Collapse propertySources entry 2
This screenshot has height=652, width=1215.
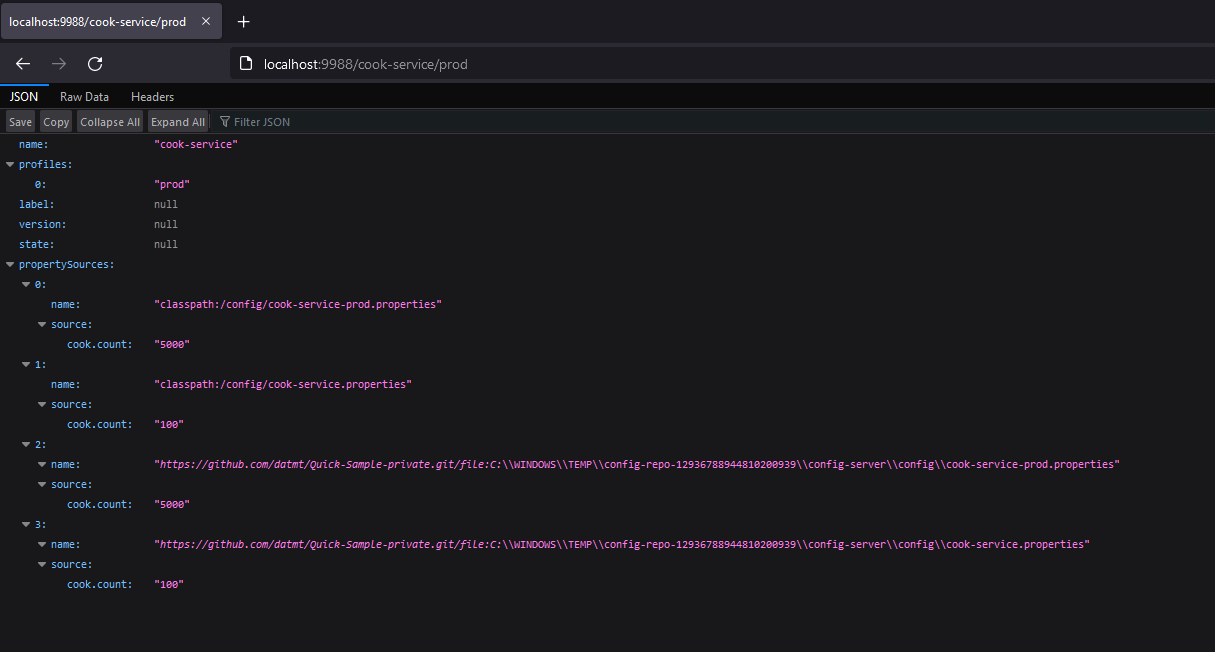click(x=25, y=443)
